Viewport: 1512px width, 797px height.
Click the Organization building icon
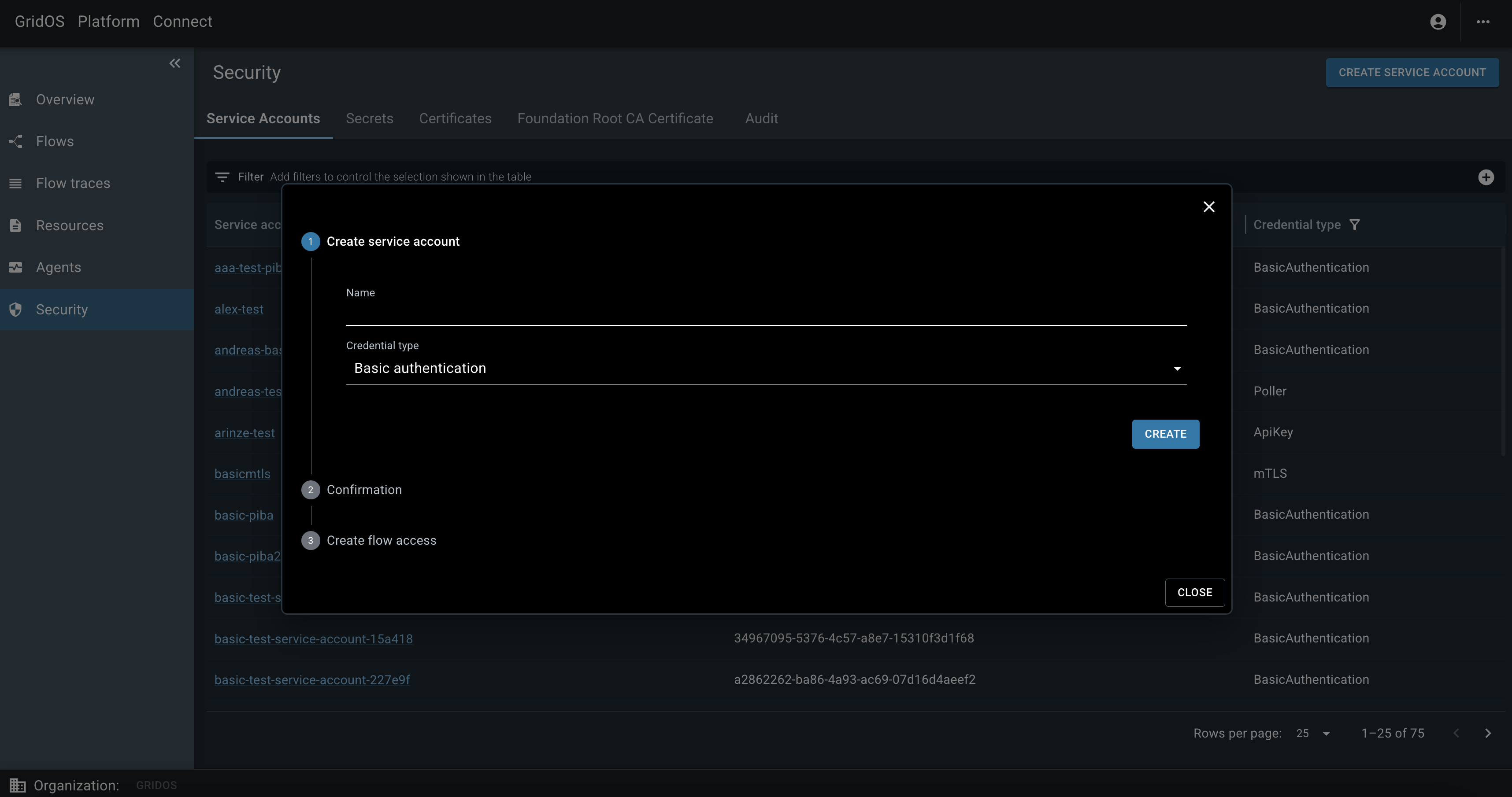(18, 785)
